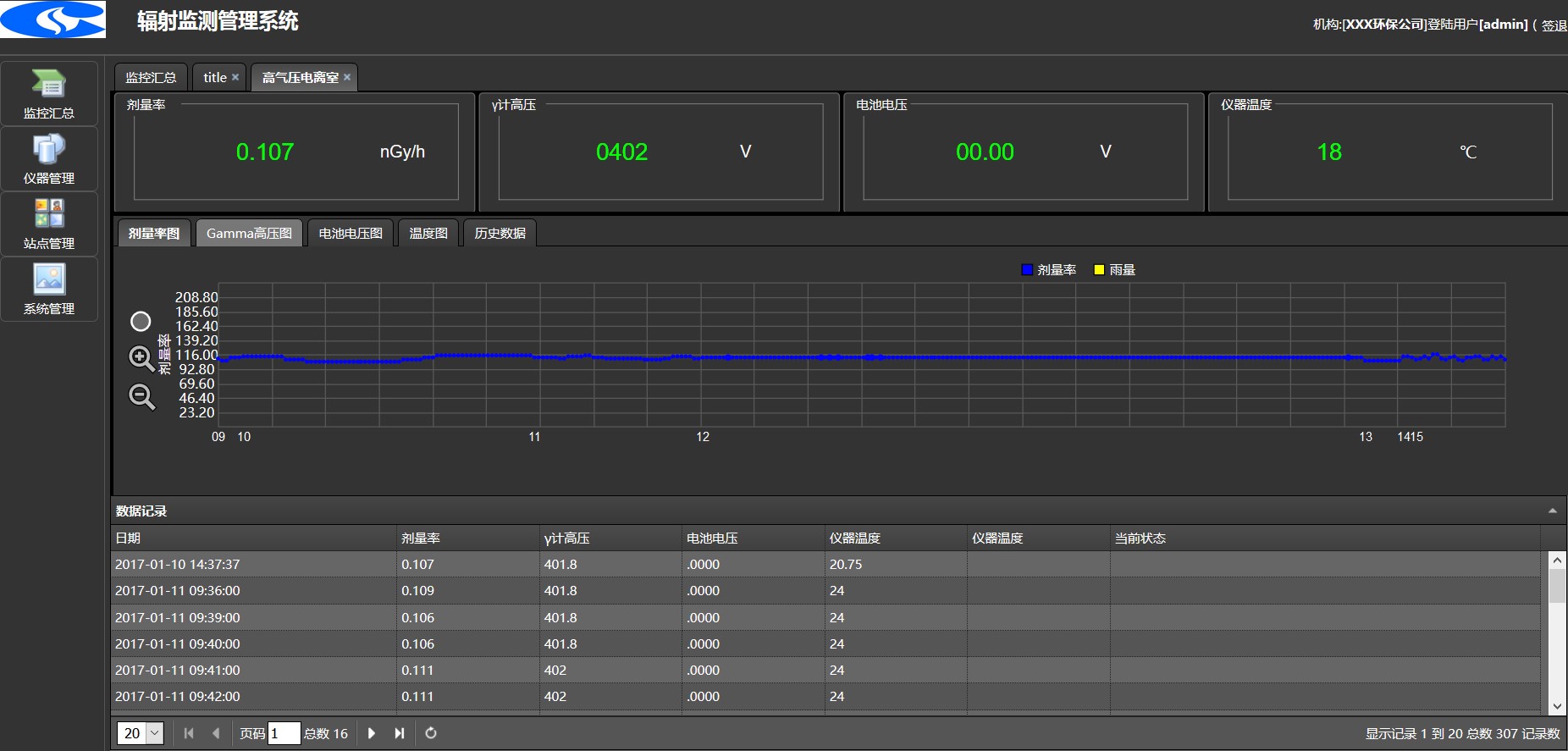
Task: Toggle the 剂量率 blue legend series
Action: (x=1048, y=270)
